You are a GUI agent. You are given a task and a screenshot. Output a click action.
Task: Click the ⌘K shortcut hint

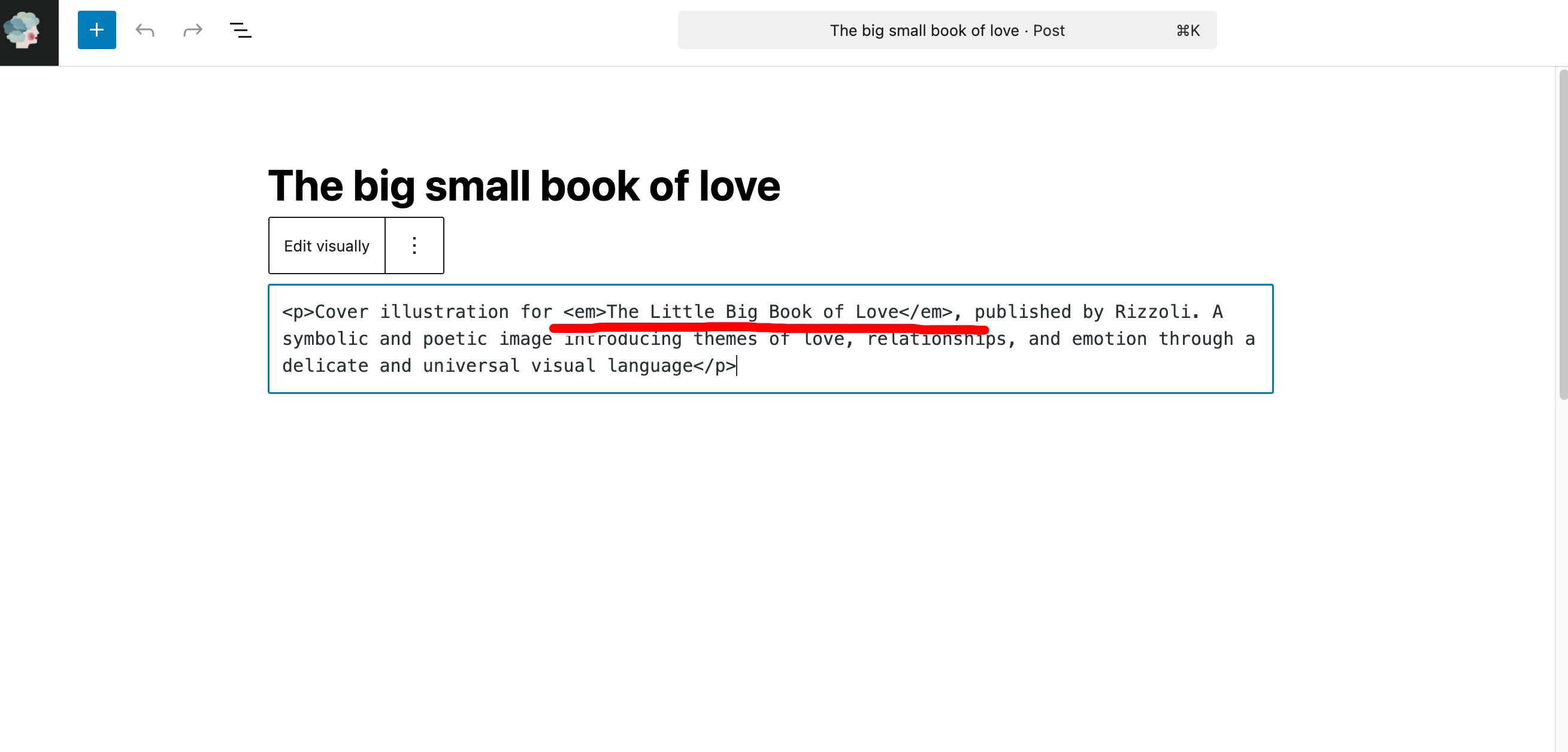click(x=1188, y=31)
